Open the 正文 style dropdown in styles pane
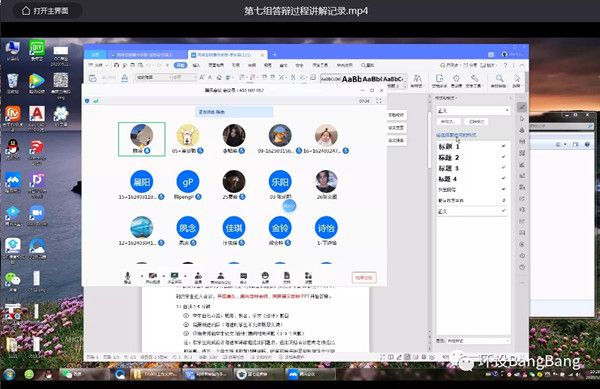Screen dimensions: 600x389 tap(473, 111)
